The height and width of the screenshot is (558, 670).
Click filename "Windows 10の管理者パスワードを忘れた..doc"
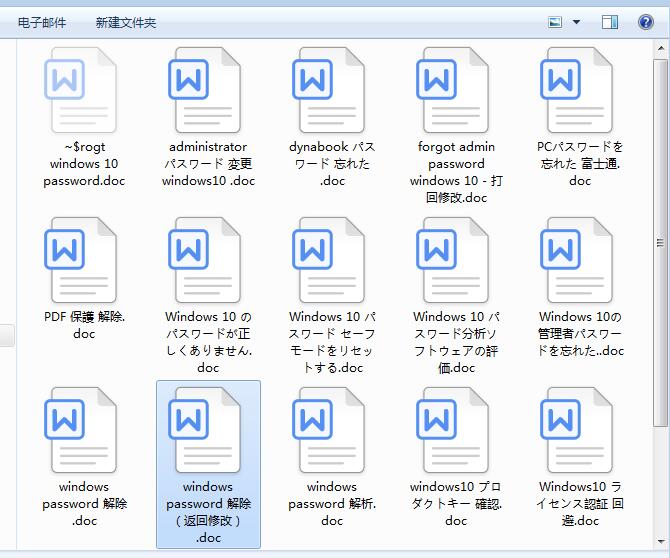[x=580, y=334]
